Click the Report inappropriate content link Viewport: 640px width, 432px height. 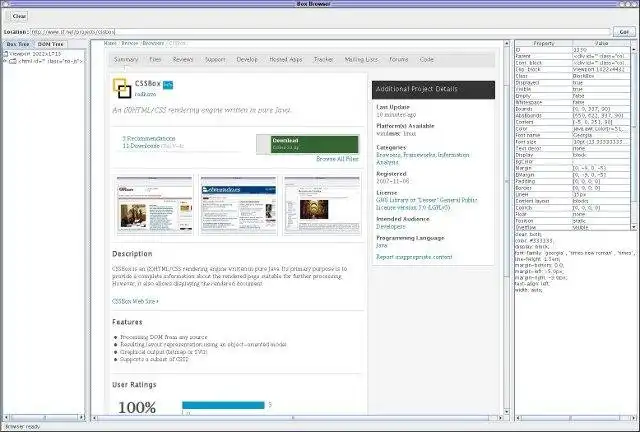pyautogui.click(x=414, y=257)
